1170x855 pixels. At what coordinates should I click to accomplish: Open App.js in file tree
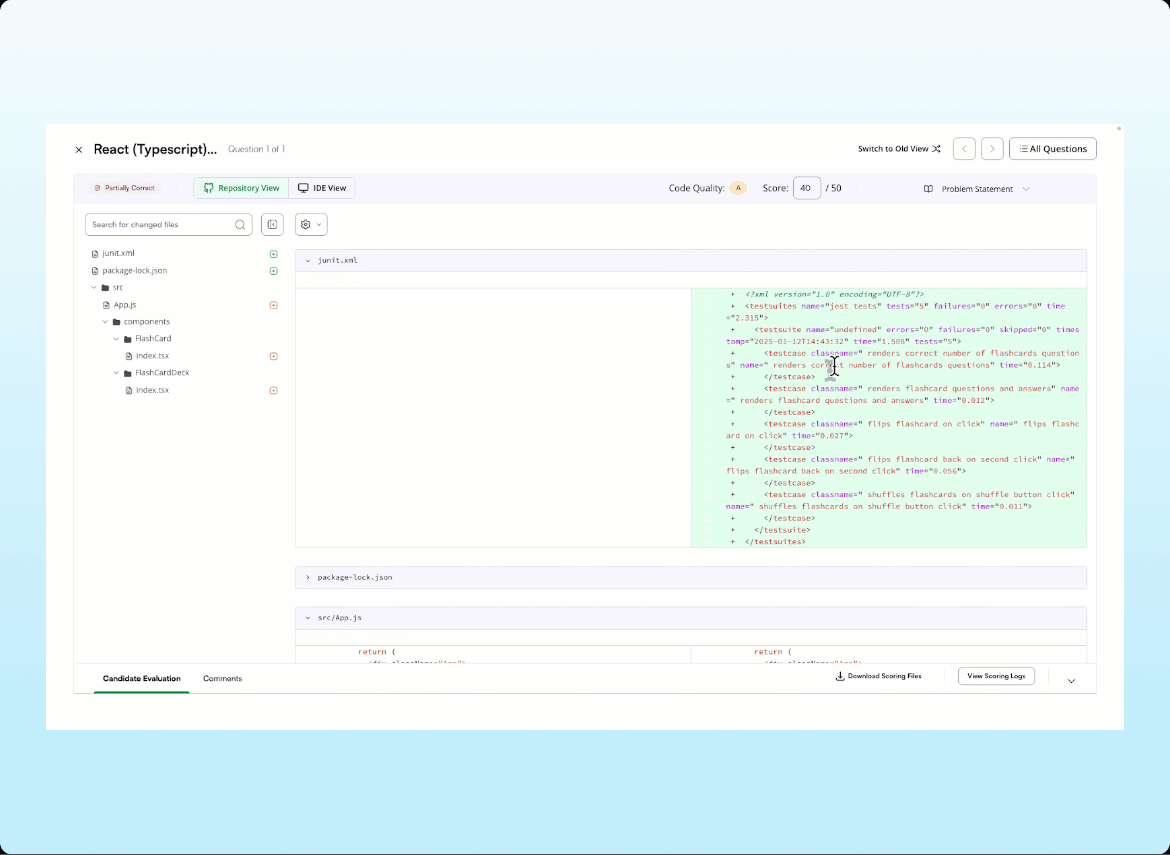125,305
